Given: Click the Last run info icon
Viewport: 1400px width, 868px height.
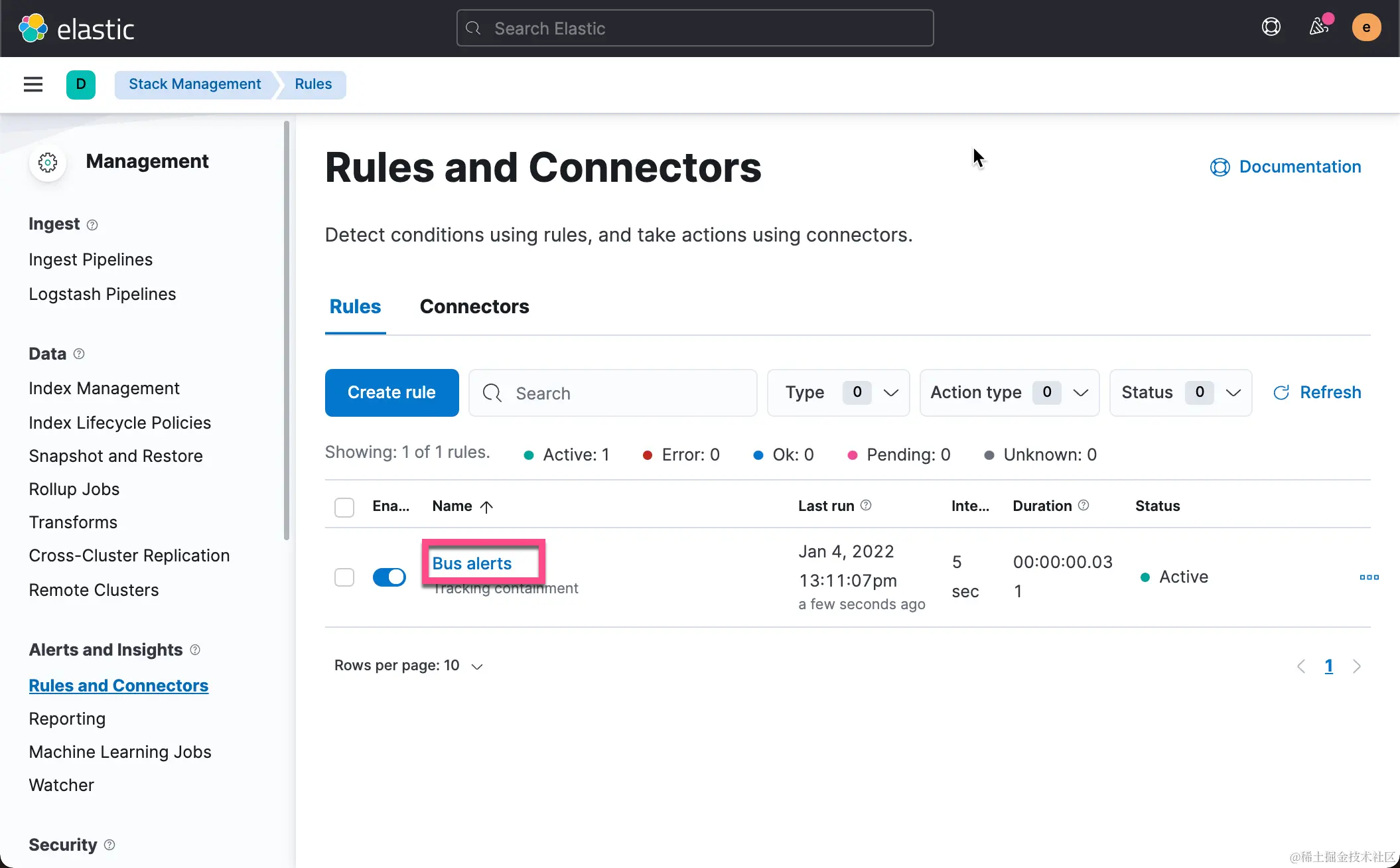Looking at the screenshot, I should (866, 506).
